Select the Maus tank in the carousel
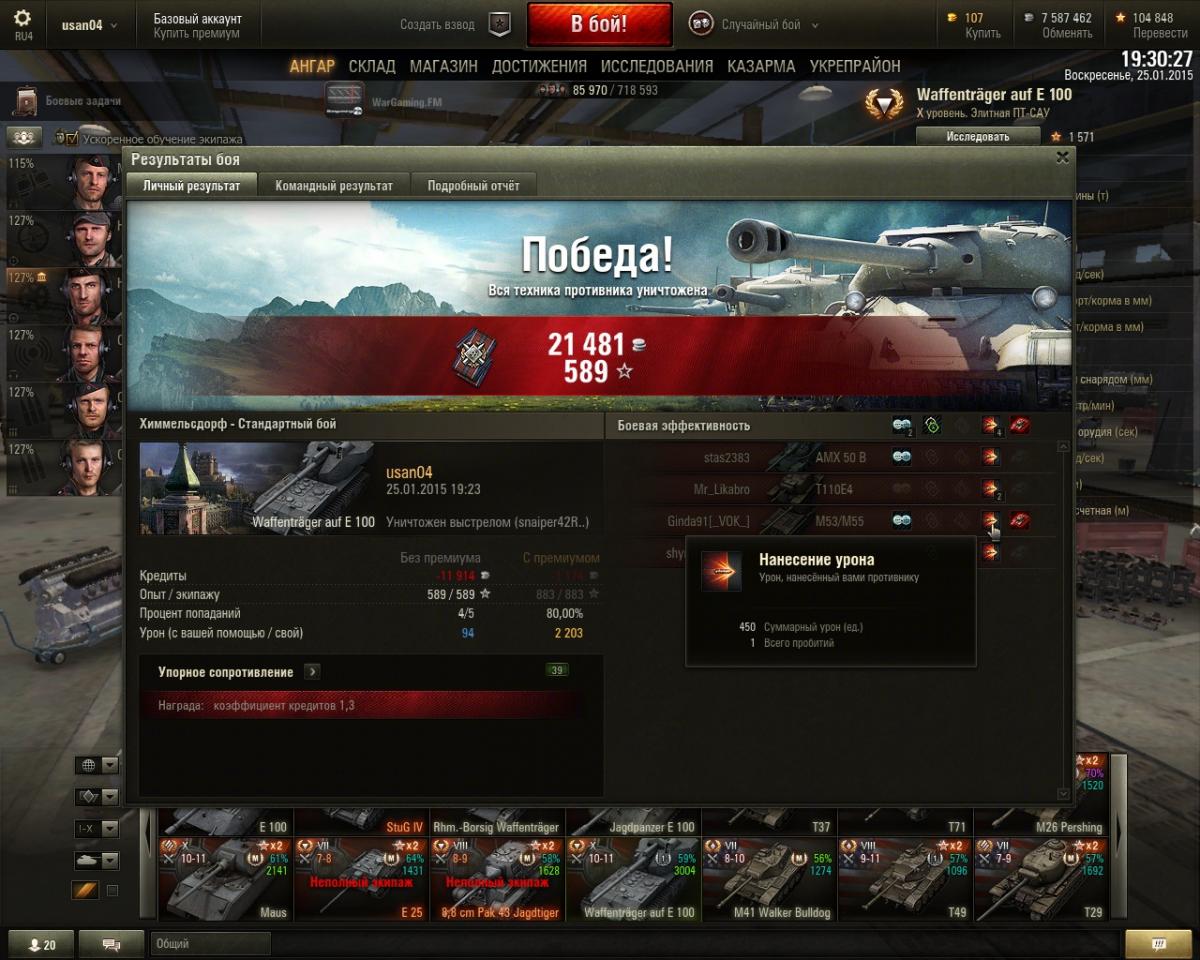The height and width of the screenshot is (960, 1200). click(226, 878)
